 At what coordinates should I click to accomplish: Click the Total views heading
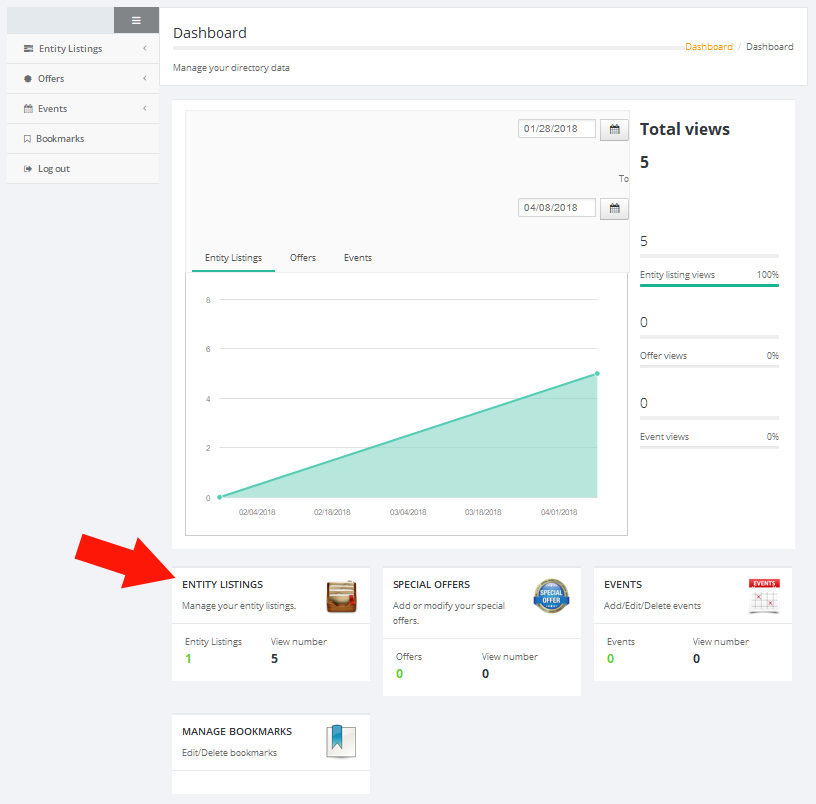coord(685,129)
